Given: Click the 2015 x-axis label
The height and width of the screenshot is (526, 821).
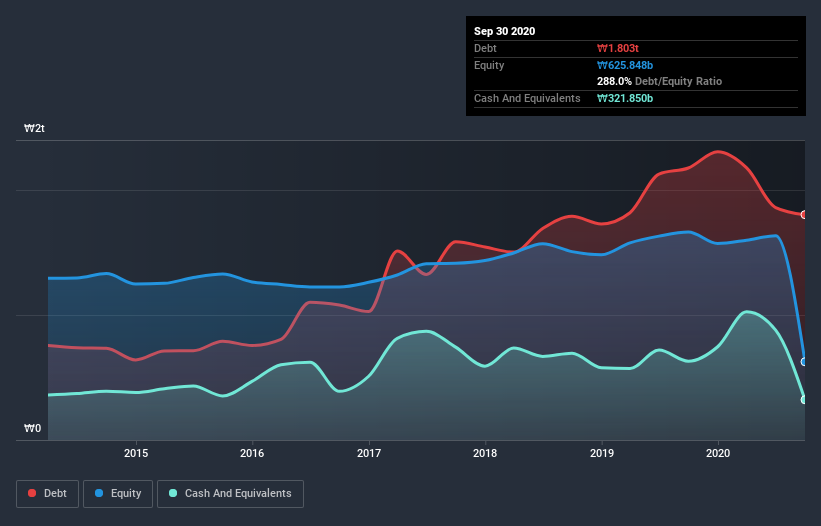Looking at the screenshot, I should coord(136,453).
